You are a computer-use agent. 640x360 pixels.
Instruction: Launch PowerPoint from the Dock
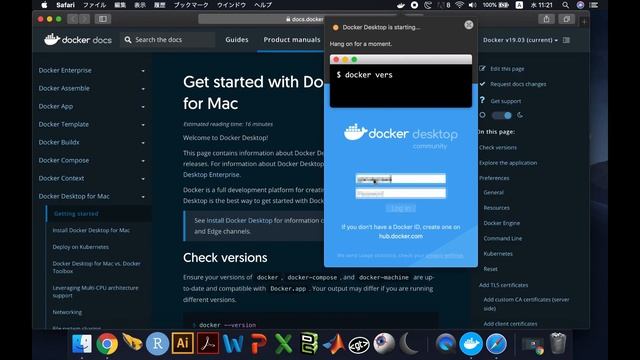(x=259, y=344)
